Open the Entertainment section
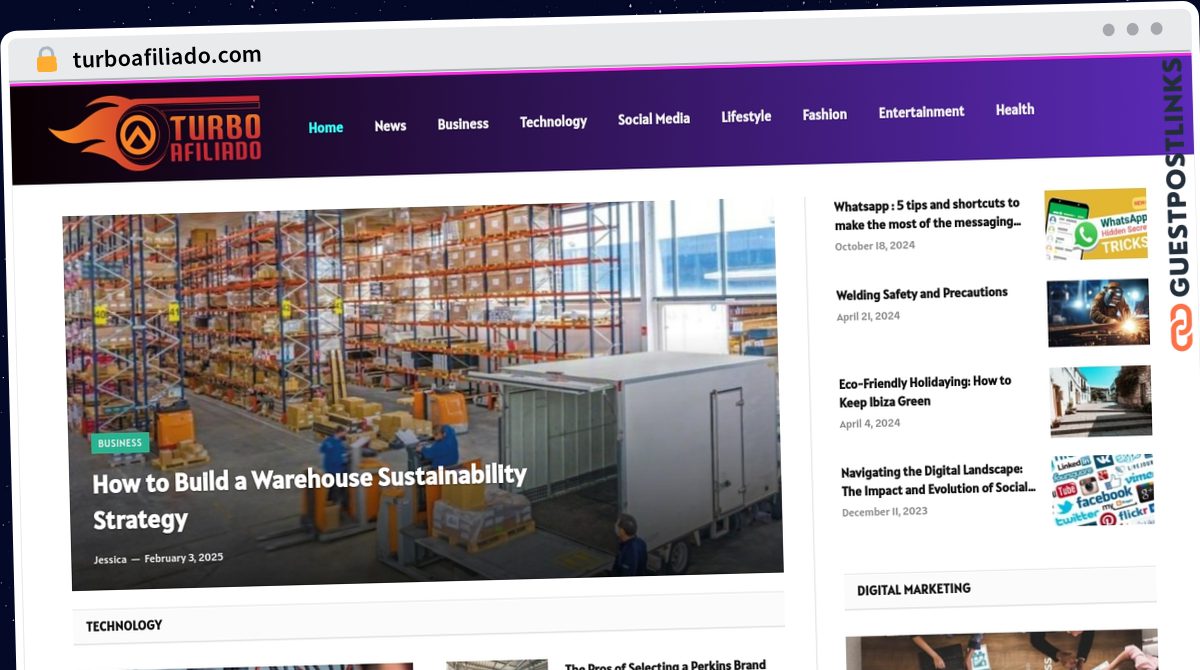This screenshot has height=670, width=1200. (922, 112)
